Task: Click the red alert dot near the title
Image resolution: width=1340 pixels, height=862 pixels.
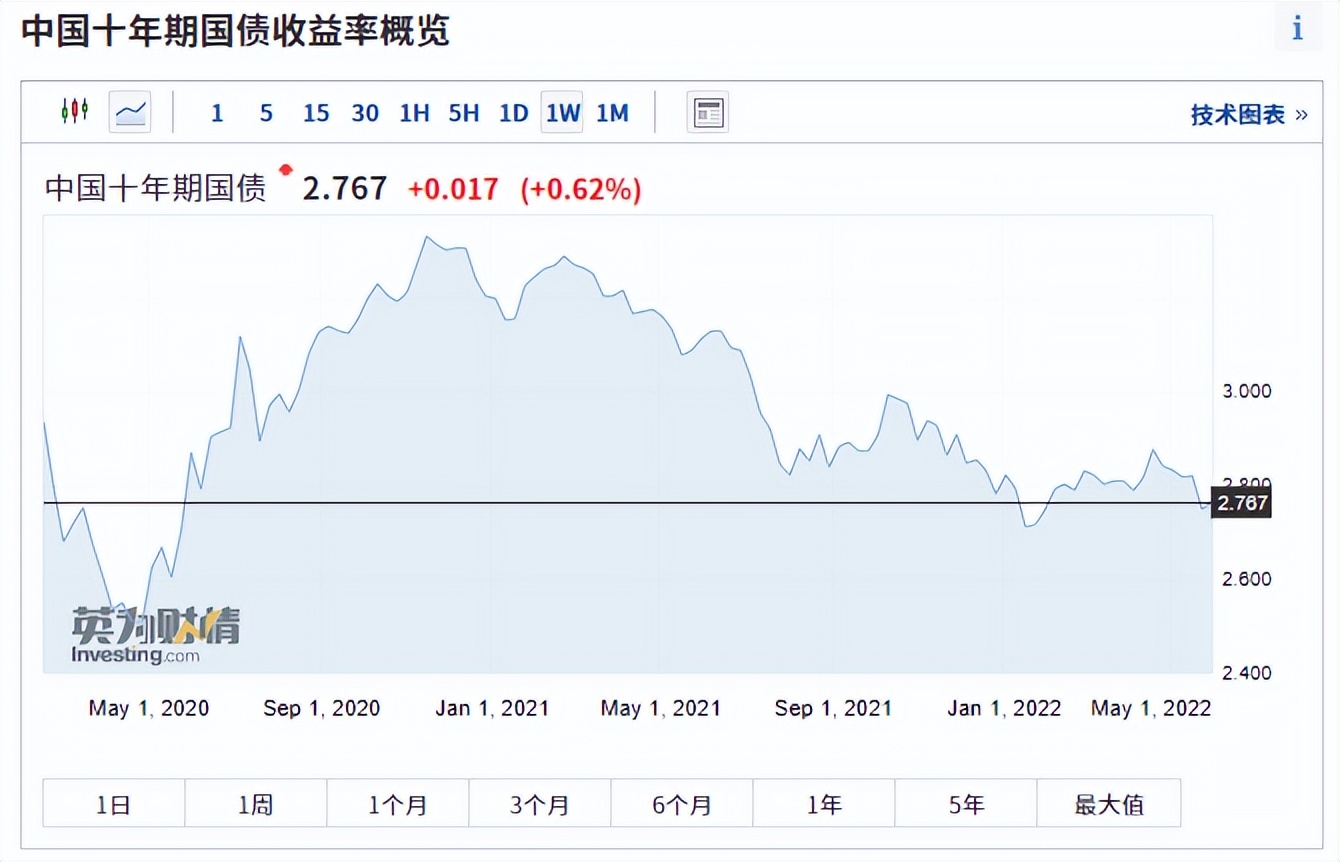Action: 284,171
